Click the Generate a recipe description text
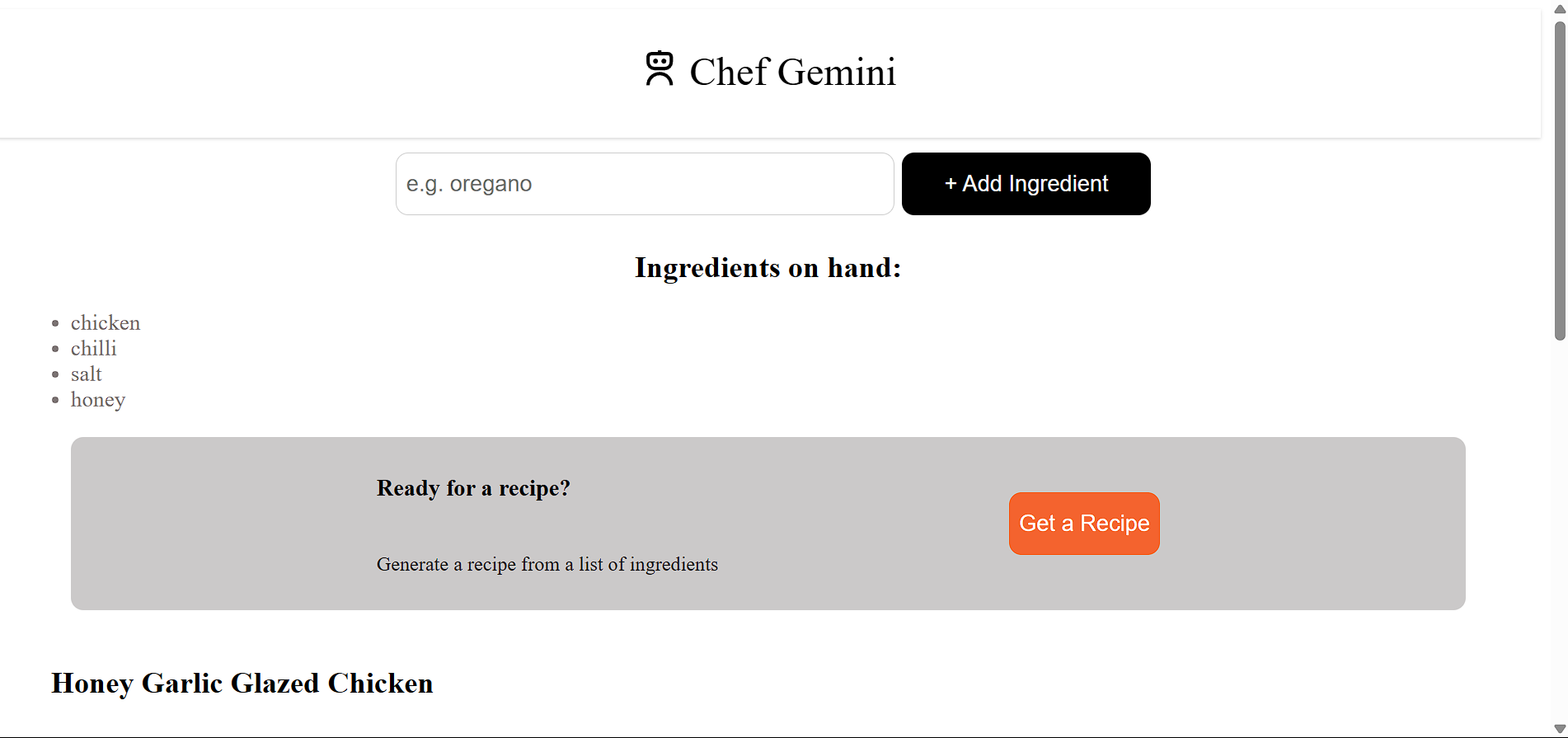Viewport: 1568px width, 738px height. coord(547,564)
